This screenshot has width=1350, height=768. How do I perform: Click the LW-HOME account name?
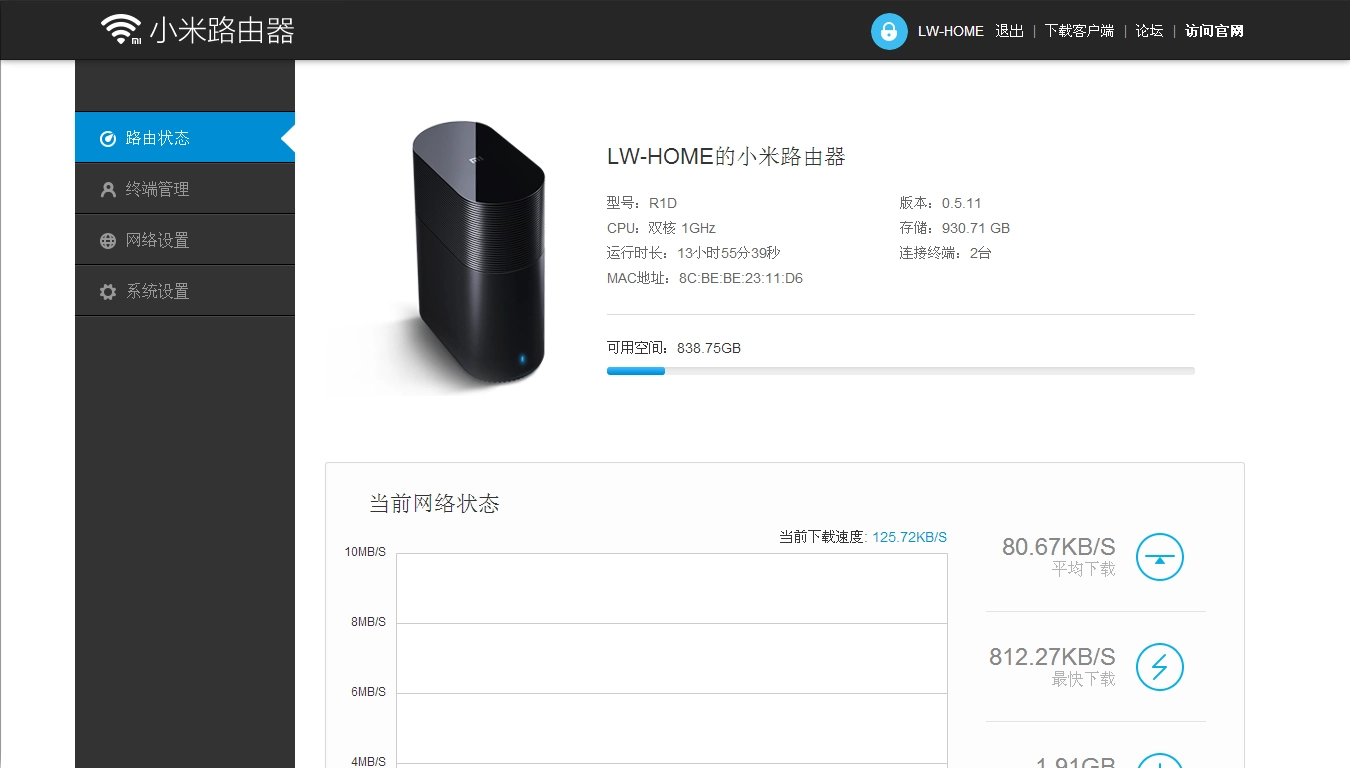[951, 31]
